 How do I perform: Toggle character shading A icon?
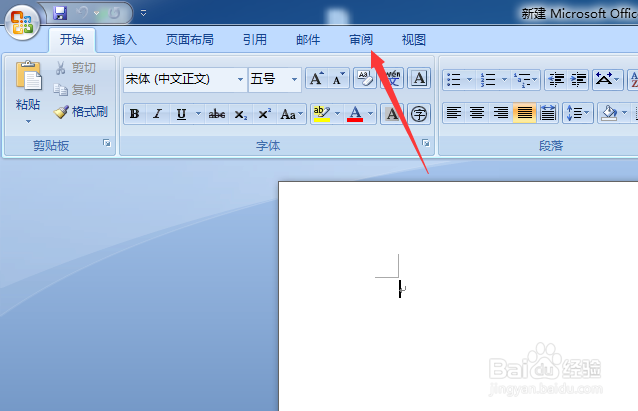392,114
